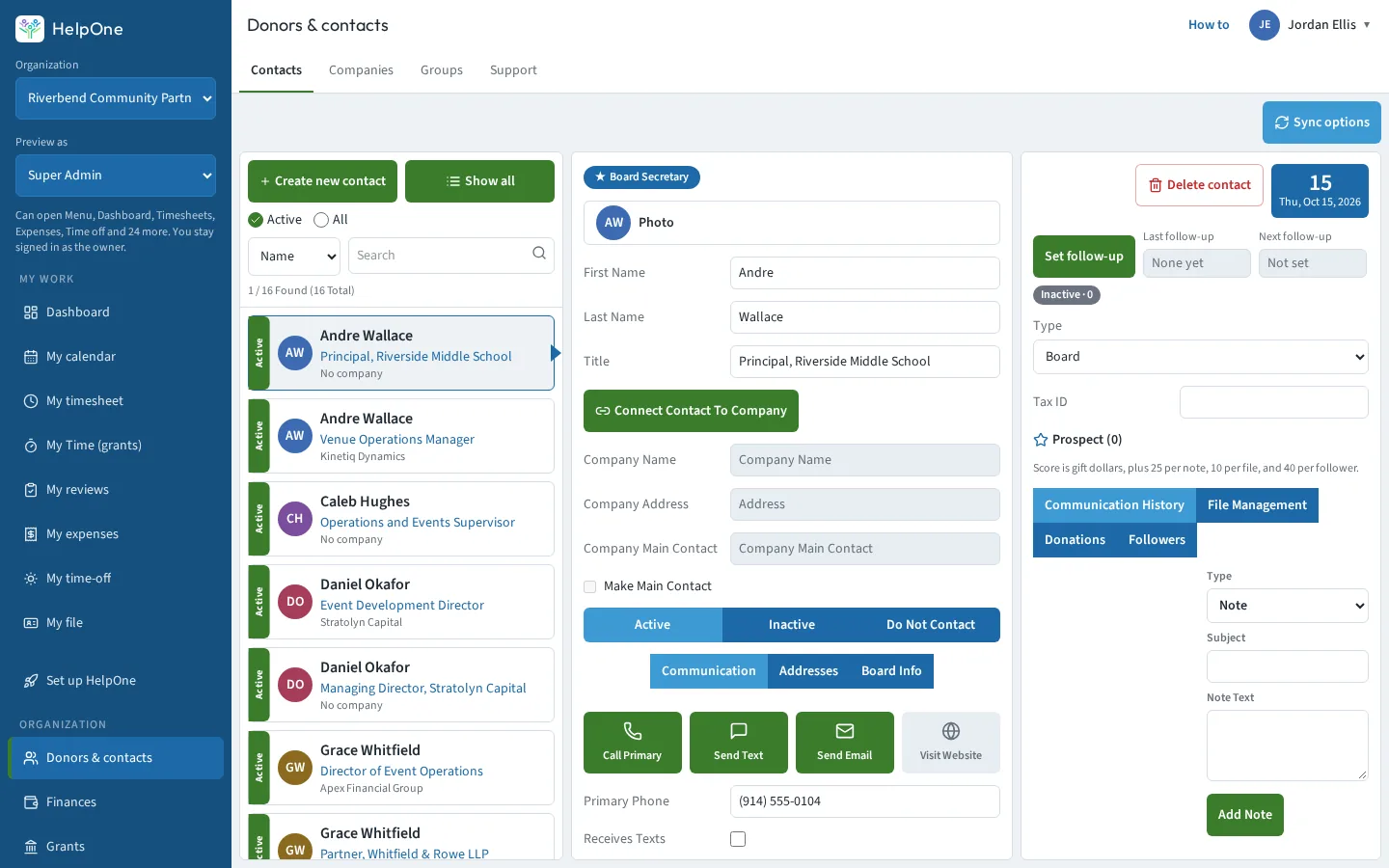Switch to the Companies tab

click(x=361, y=70)
